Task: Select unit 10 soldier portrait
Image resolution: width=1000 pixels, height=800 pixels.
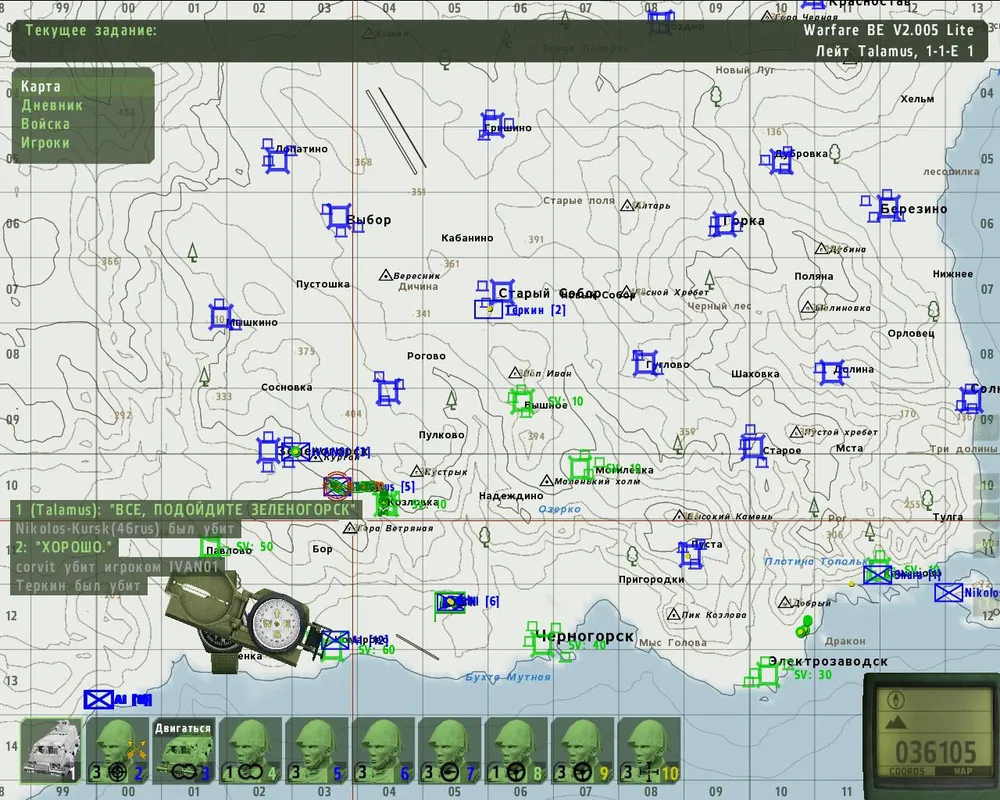Action: point(649,750)
